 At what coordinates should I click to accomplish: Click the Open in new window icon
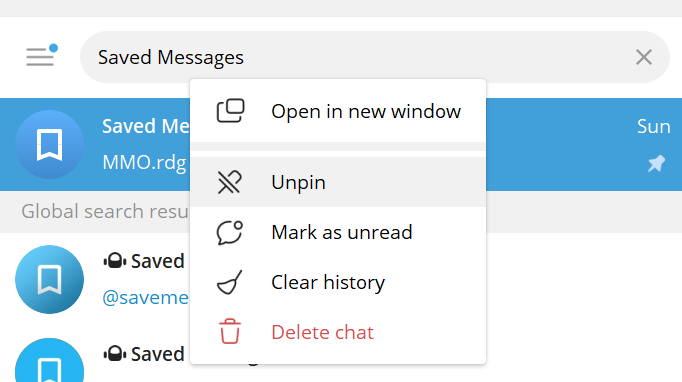point(230,111)
